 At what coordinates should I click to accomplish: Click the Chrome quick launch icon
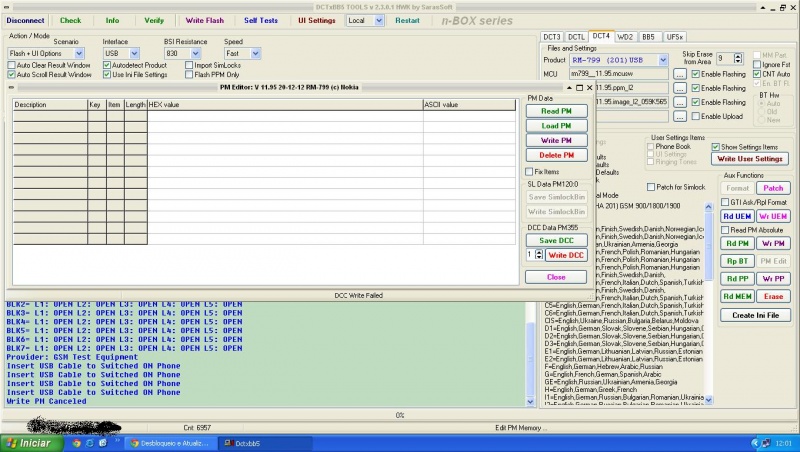click(77, 443)
